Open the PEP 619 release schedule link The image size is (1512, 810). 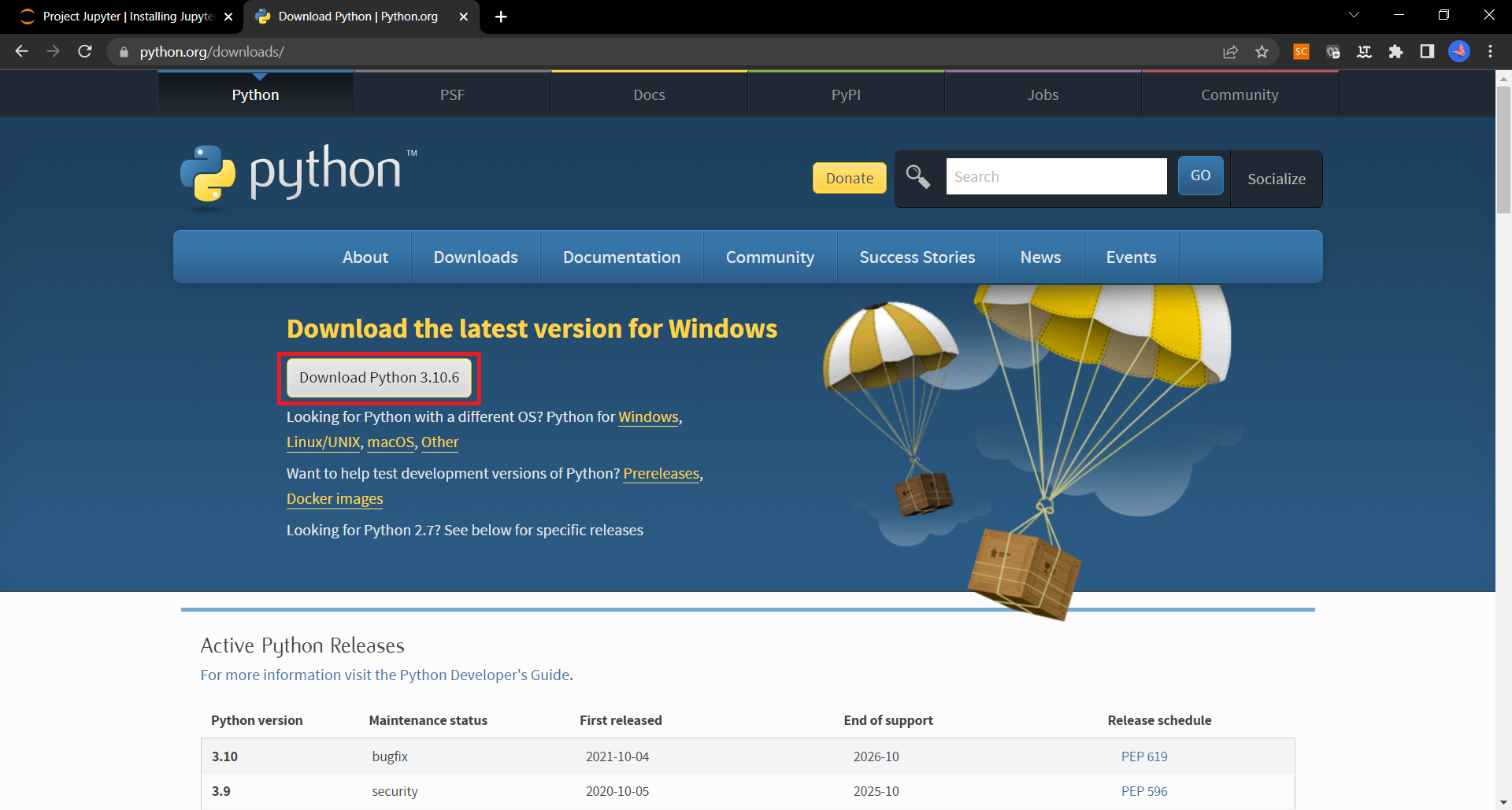(x=1144, y=756)
